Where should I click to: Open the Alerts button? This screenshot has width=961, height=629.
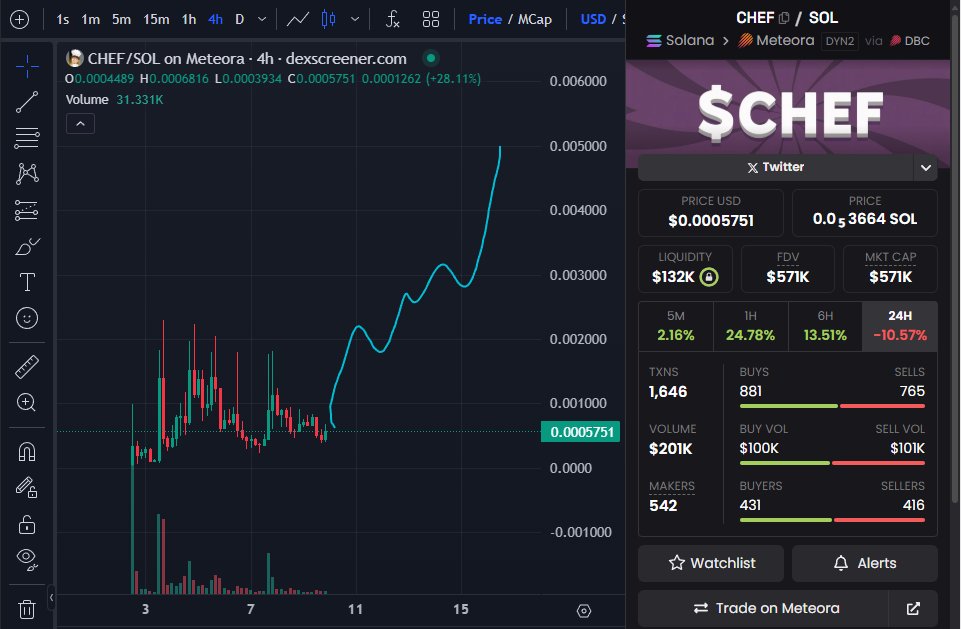tap(865, 563)
